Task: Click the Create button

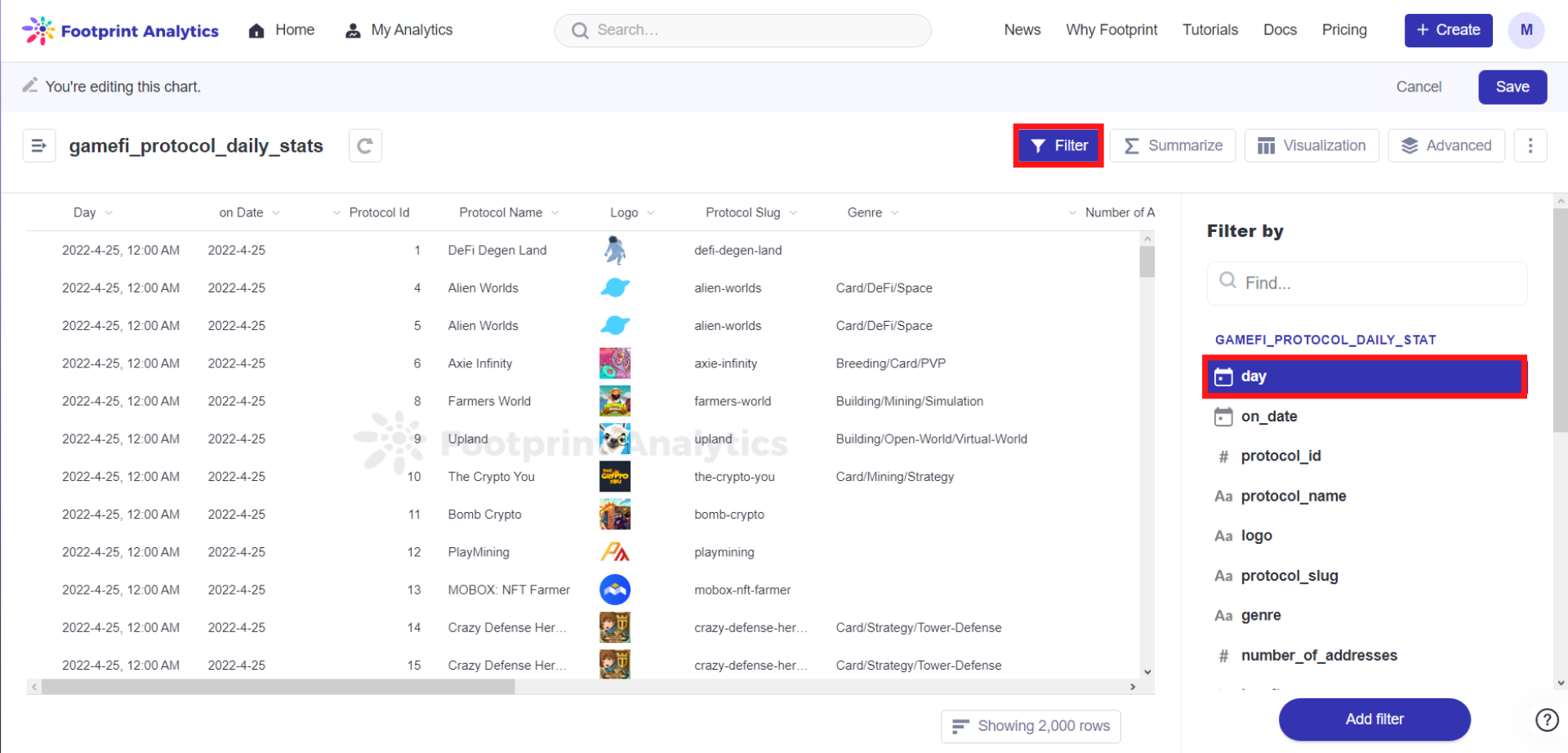Action: click(1448, 30)
